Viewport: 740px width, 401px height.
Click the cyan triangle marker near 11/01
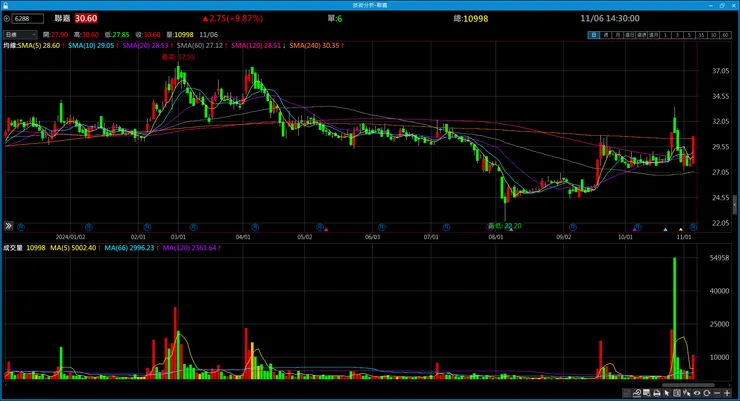[665, 230]
